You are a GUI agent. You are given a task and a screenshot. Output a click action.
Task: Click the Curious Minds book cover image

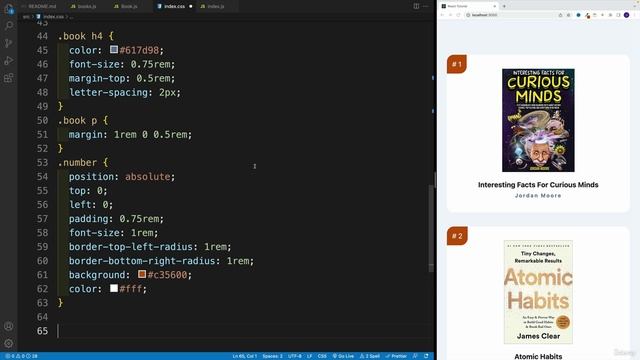[x=538, y=120]
